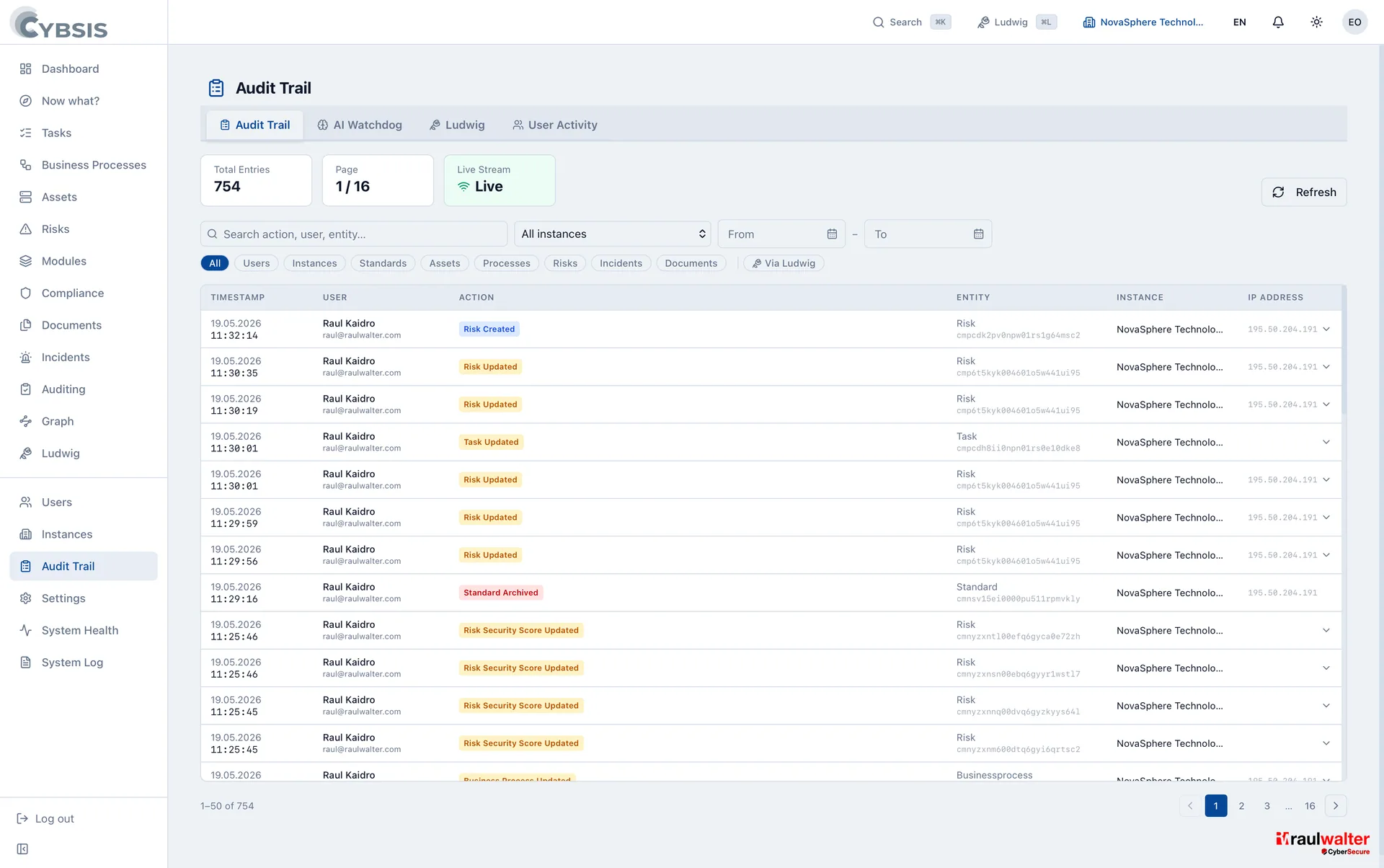Open calendar icon in From date field
1384x868 pixels.
pyautogui.click(x=832, y=234)
